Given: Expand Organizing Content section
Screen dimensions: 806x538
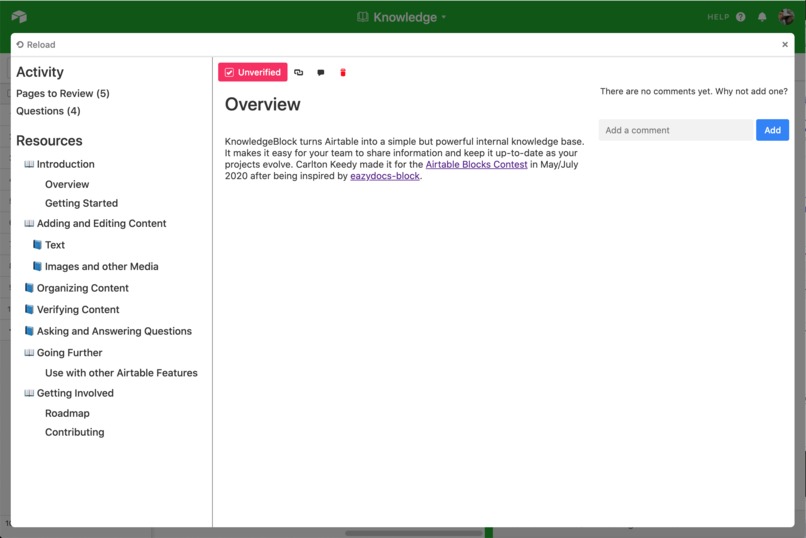Looking at the screenshot, I should (77, 288).
